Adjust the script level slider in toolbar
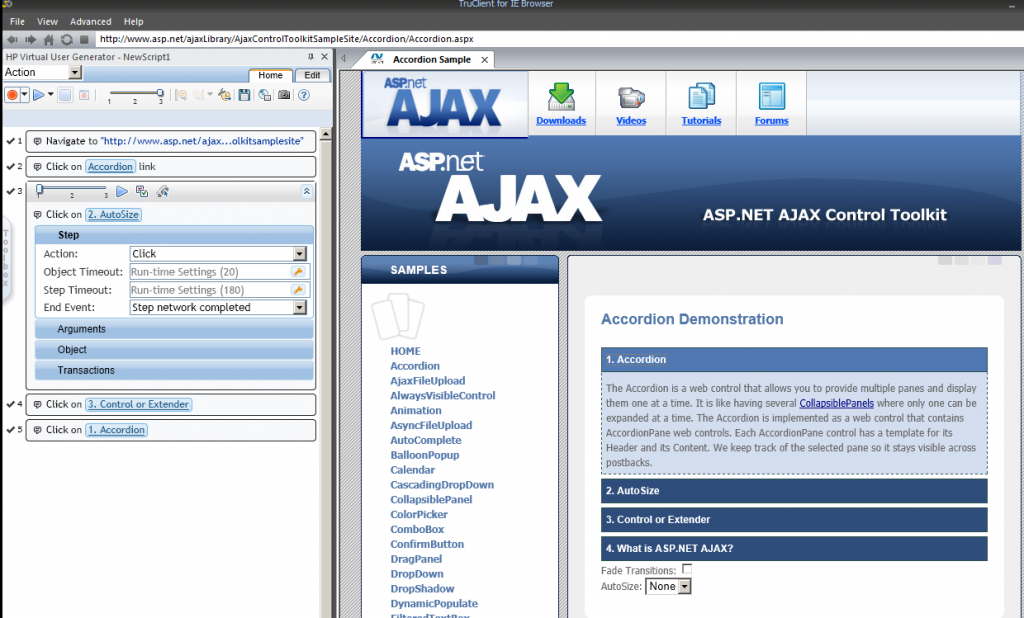 click(136, 95)
